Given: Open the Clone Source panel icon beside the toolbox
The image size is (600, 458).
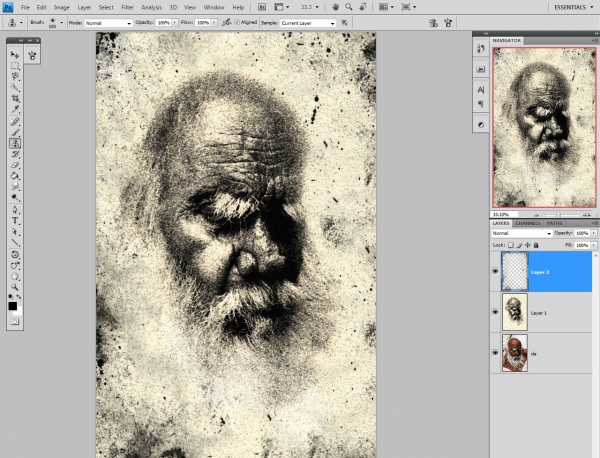Looking at the screenshot, I should tap(32, 56).
